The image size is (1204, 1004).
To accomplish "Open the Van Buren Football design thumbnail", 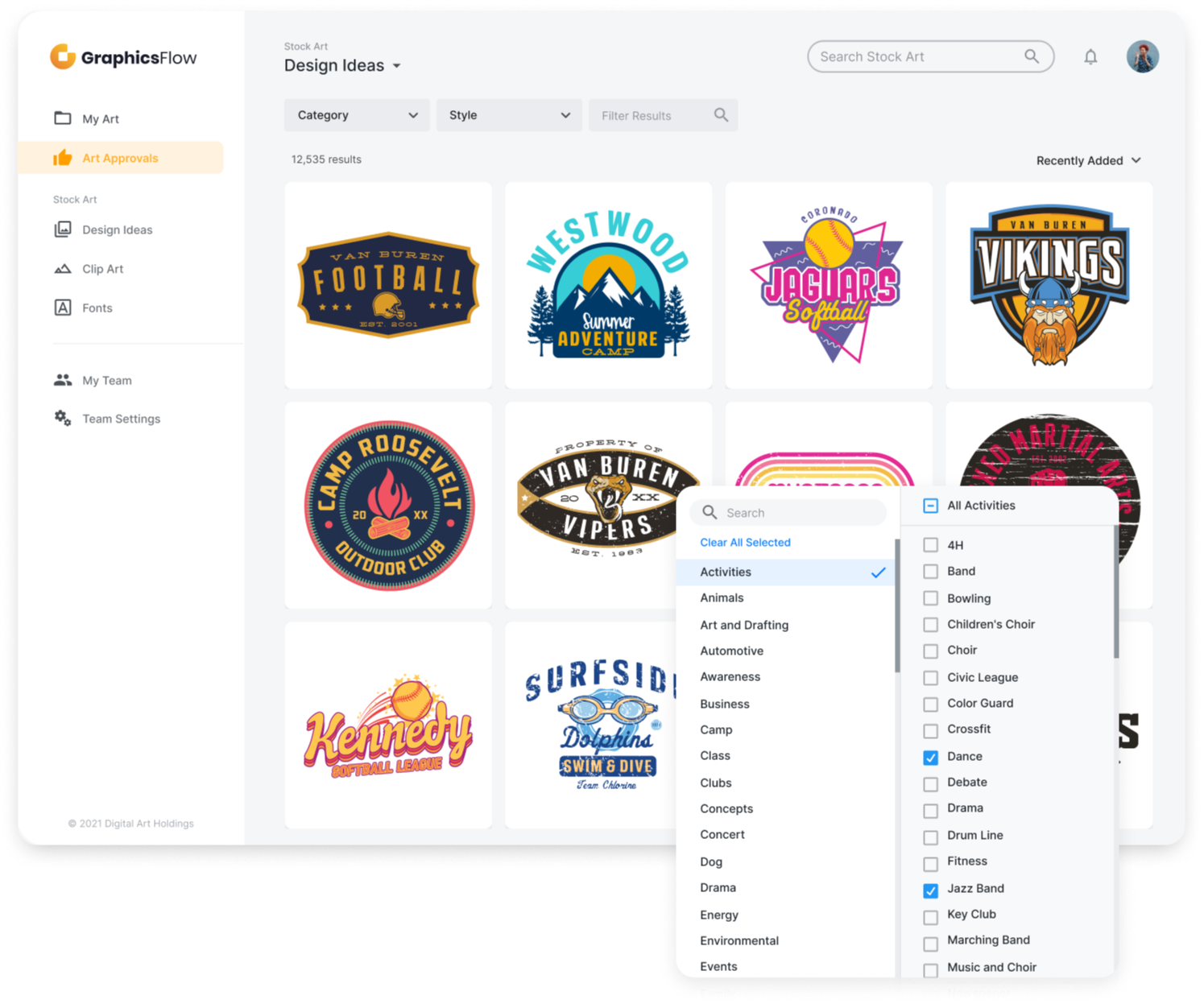I will click(x=388, y=285).
